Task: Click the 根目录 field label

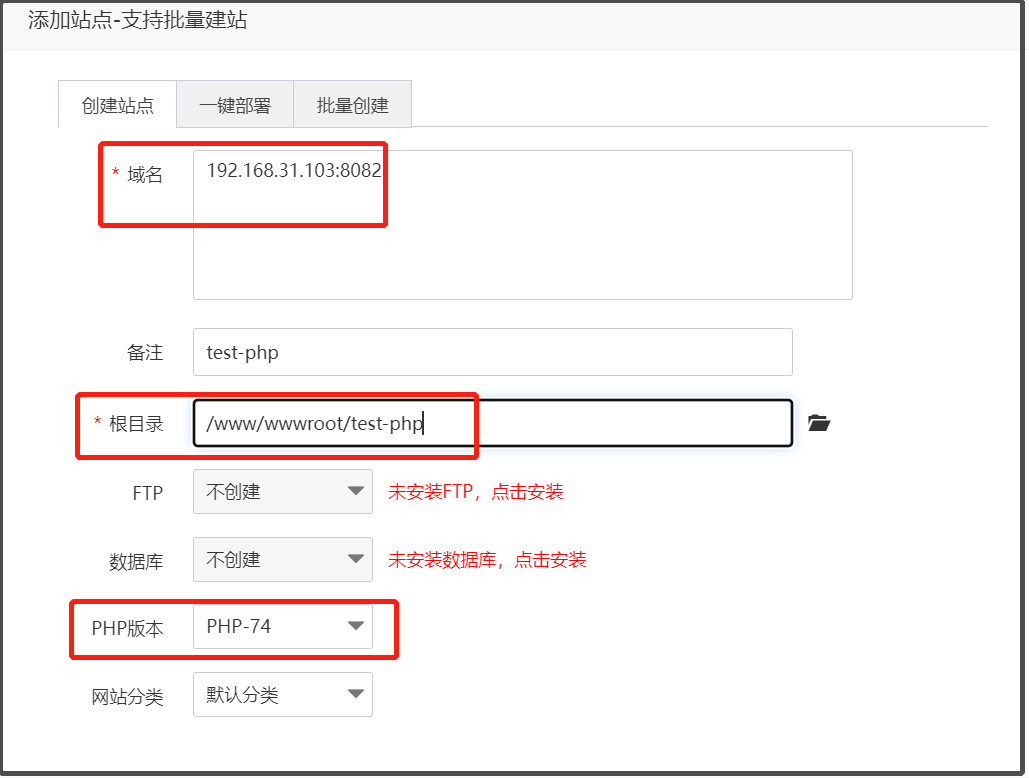Action: 135,424
